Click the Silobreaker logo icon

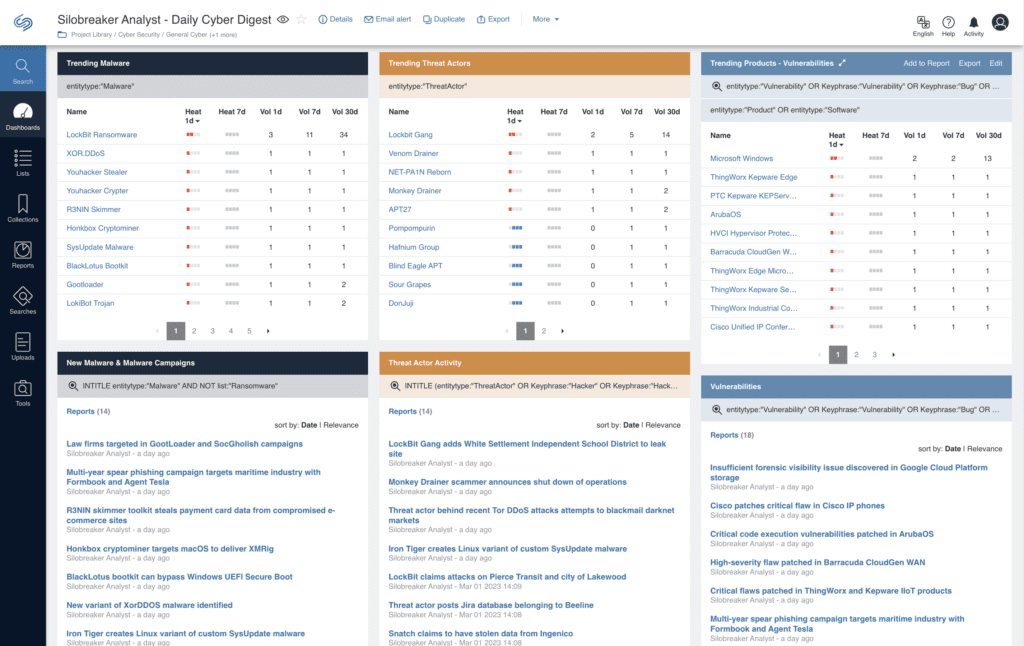coord(23,23)
